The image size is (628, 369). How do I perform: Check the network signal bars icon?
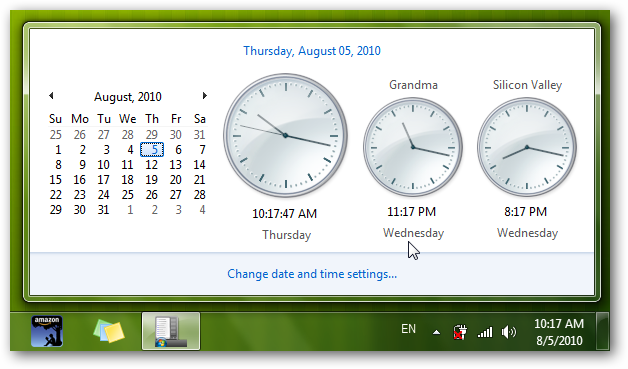point(485,332)
